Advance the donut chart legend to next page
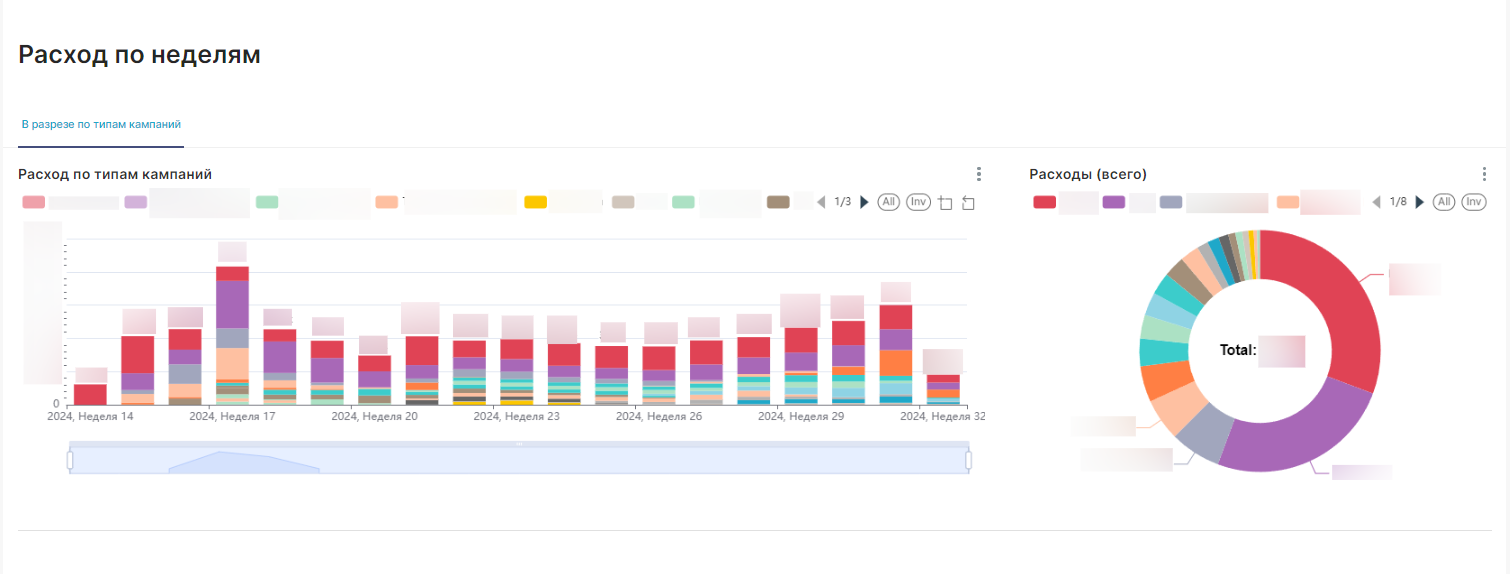The width and height of the screenshot is (1510, 574). (x=1419, y=202)
